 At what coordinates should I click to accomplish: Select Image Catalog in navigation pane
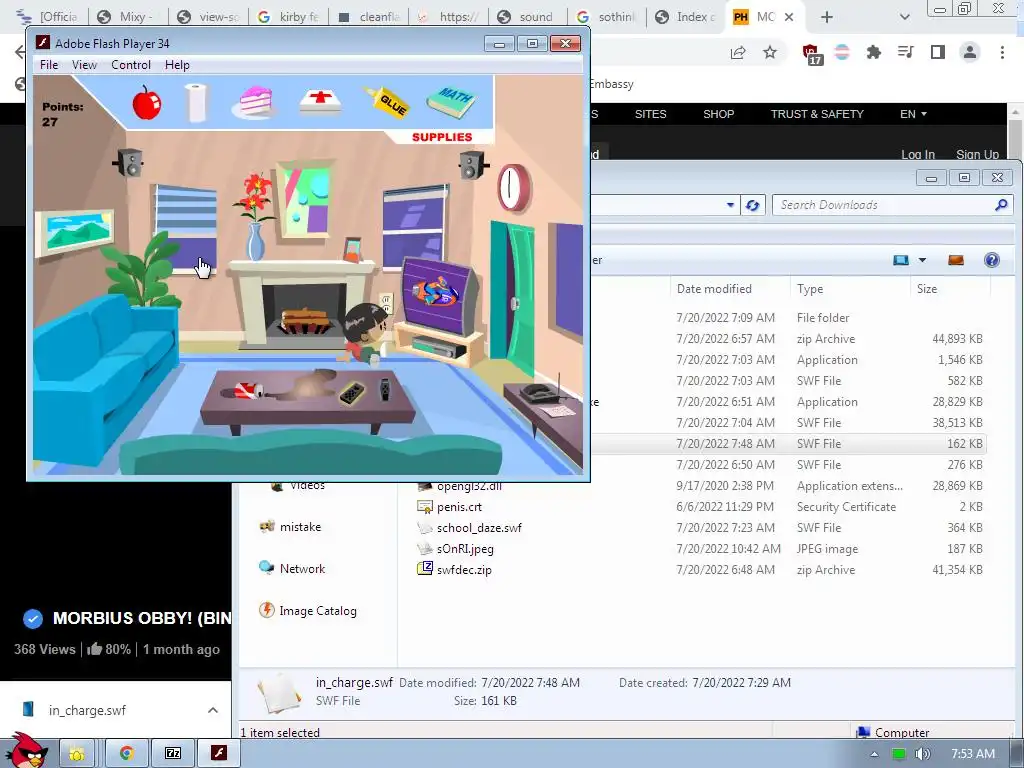(308, 611)
